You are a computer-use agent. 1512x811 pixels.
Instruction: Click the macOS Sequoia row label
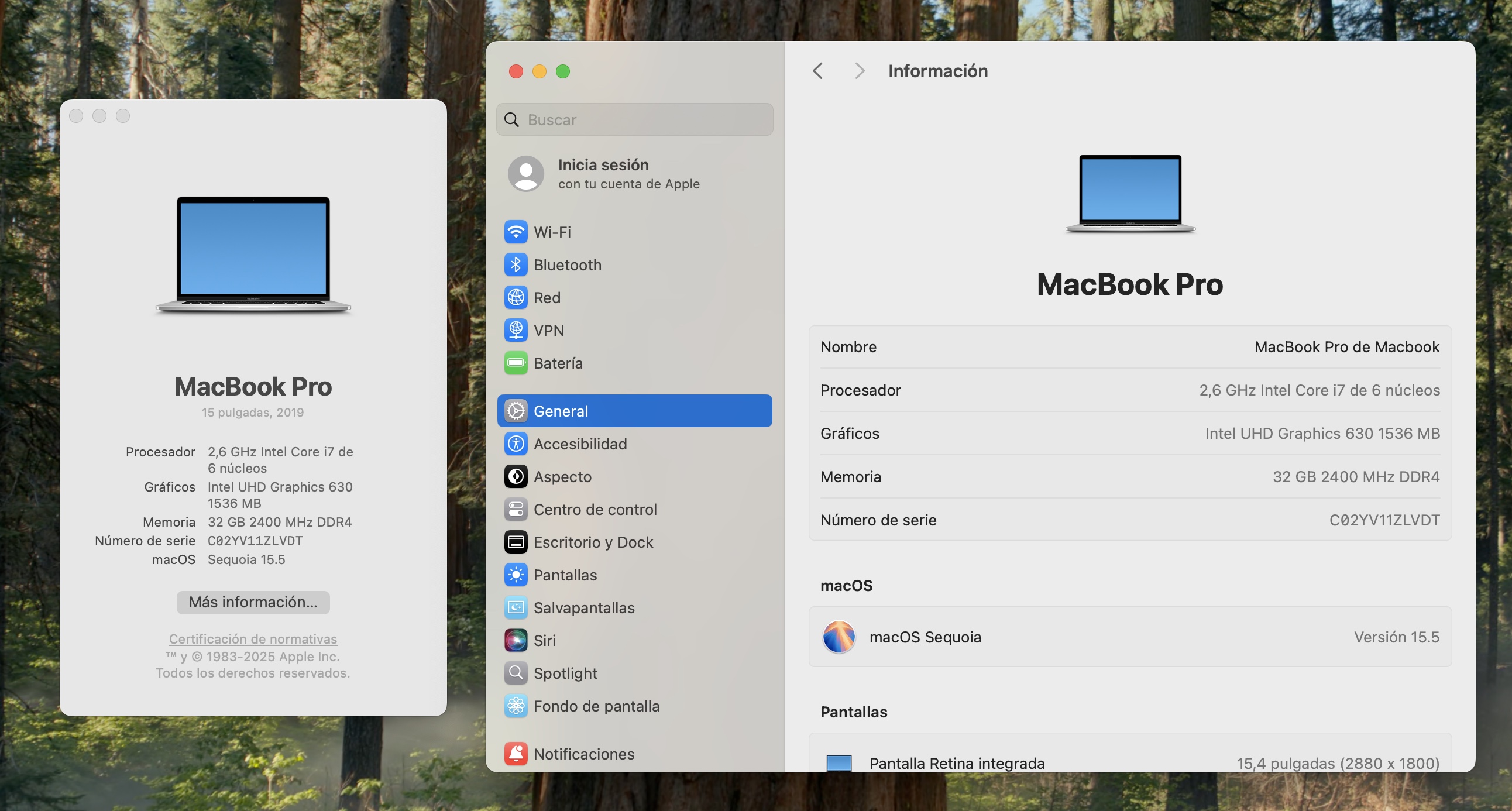[x=925, y=637]
